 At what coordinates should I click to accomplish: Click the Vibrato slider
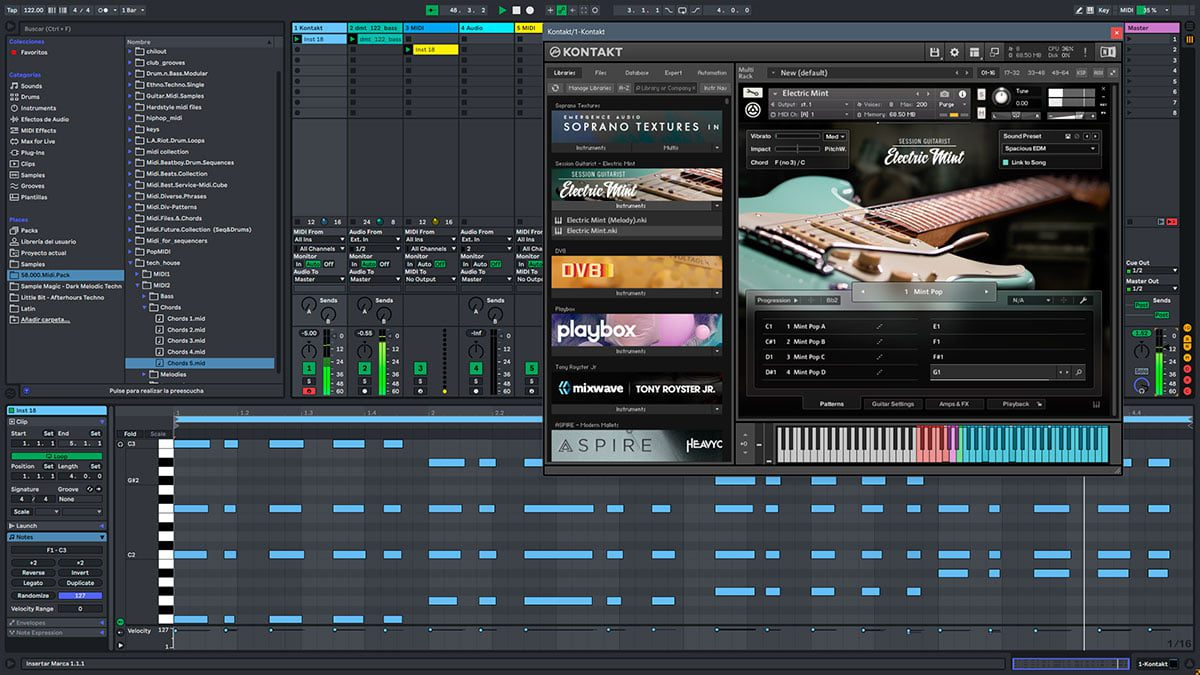coord(798,136)
